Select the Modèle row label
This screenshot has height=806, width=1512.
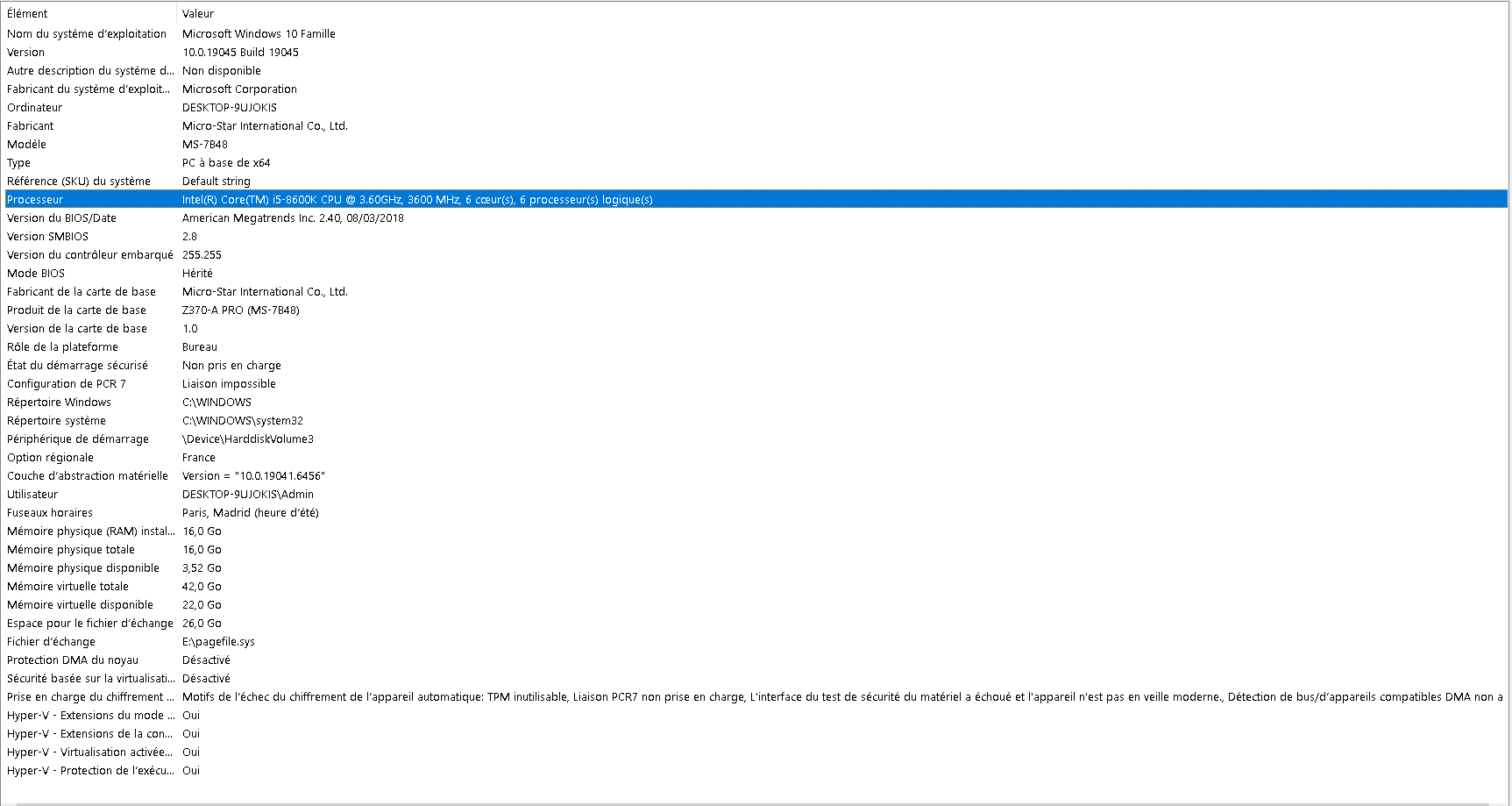[x=26, y=144]
